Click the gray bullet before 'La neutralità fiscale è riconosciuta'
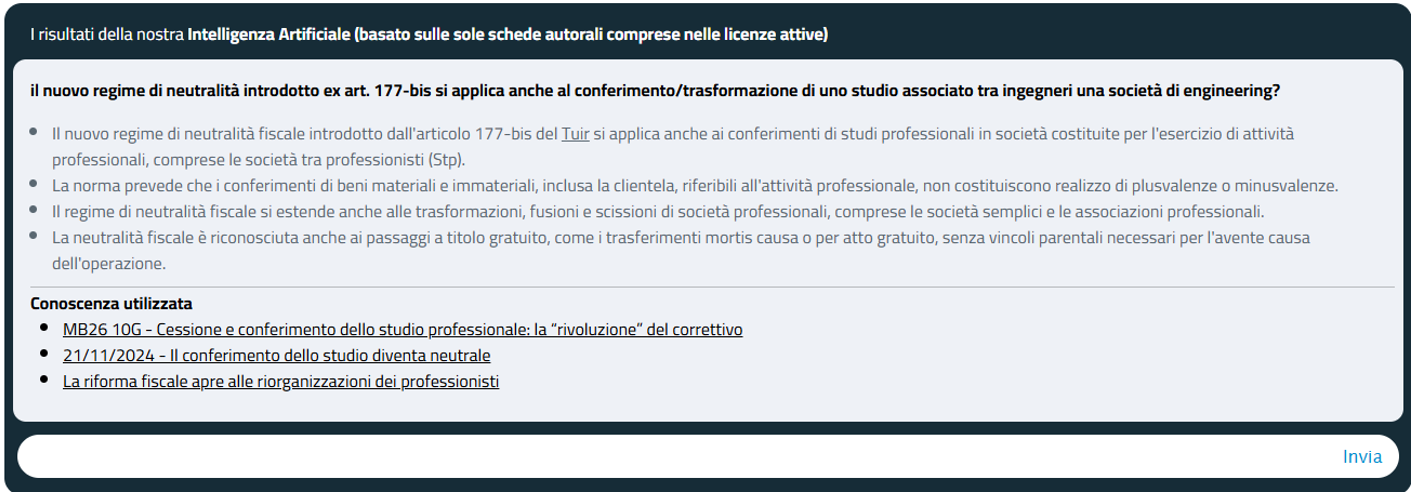This screenshot has width=1413, height=493. click(x=34, y=237)
